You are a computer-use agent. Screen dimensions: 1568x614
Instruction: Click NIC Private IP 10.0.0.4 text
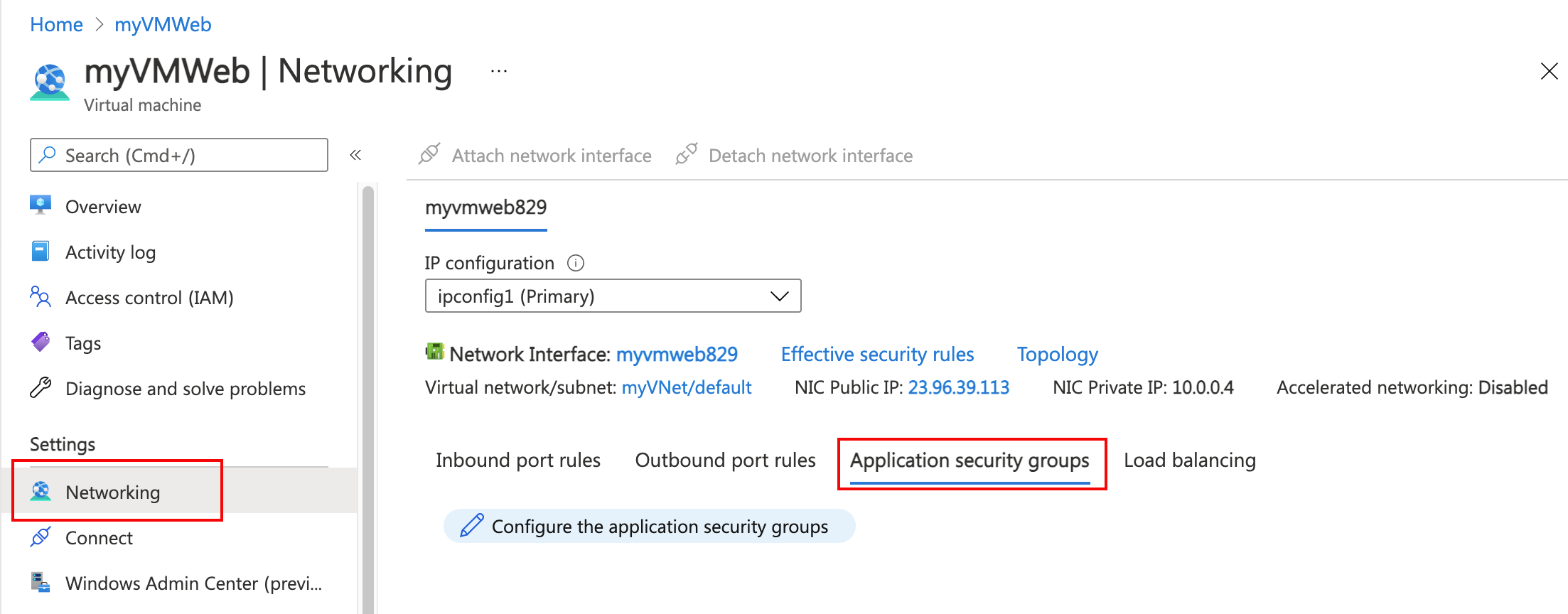[1143, 387]
